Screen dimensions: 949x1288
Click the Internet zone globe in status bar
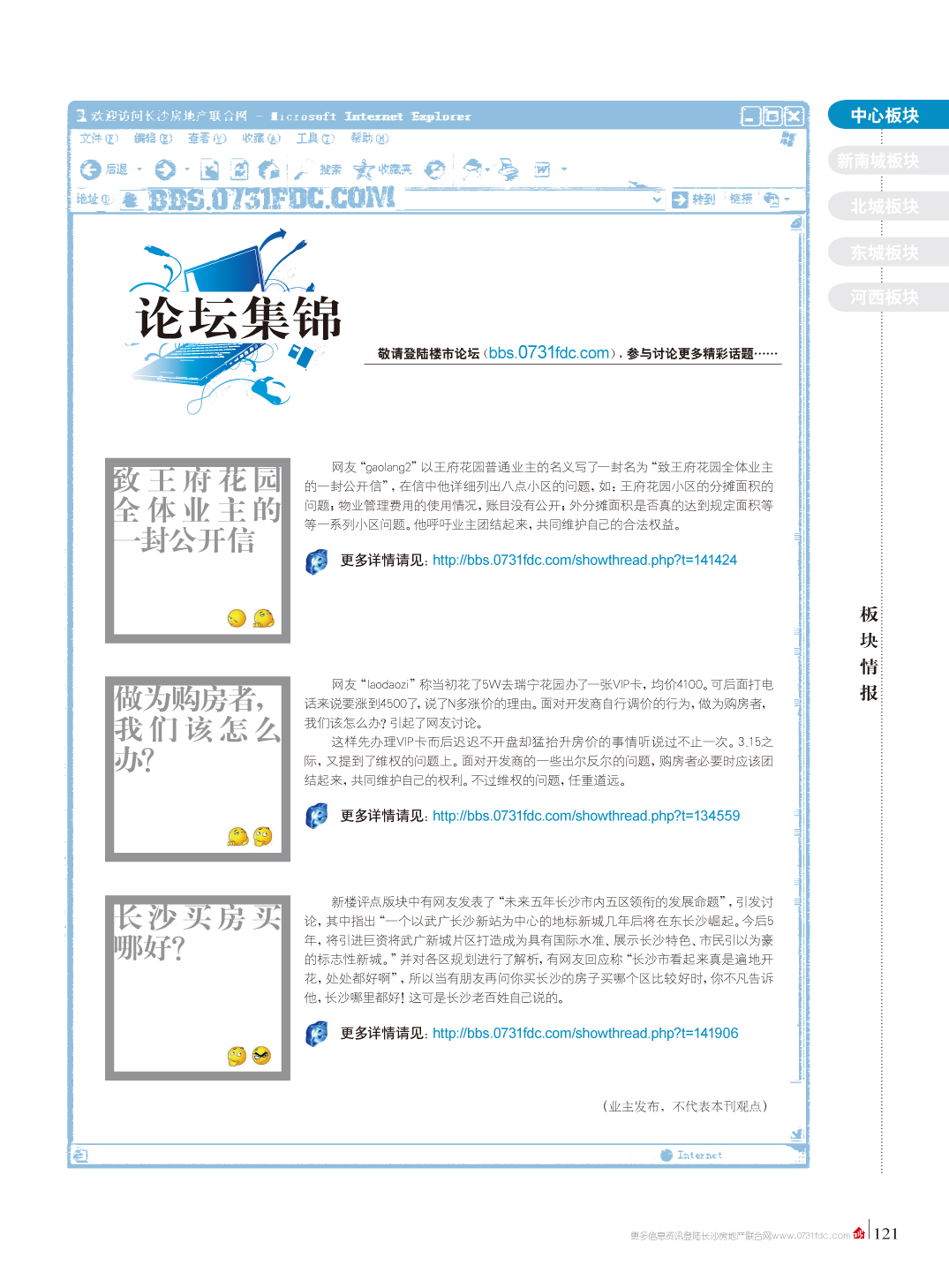point(667,1155)
